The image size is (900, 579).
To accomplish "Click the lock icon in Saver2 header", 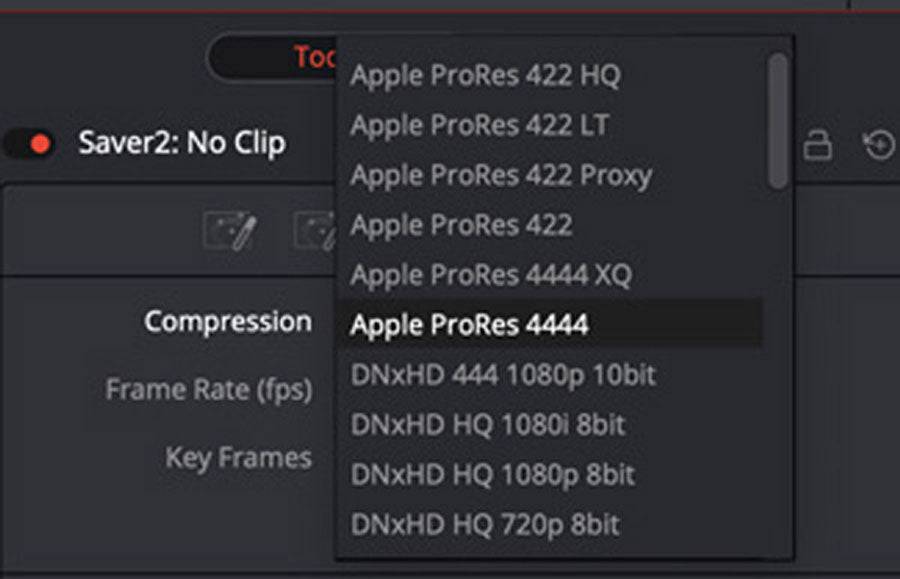I will [x=817, y=145].
